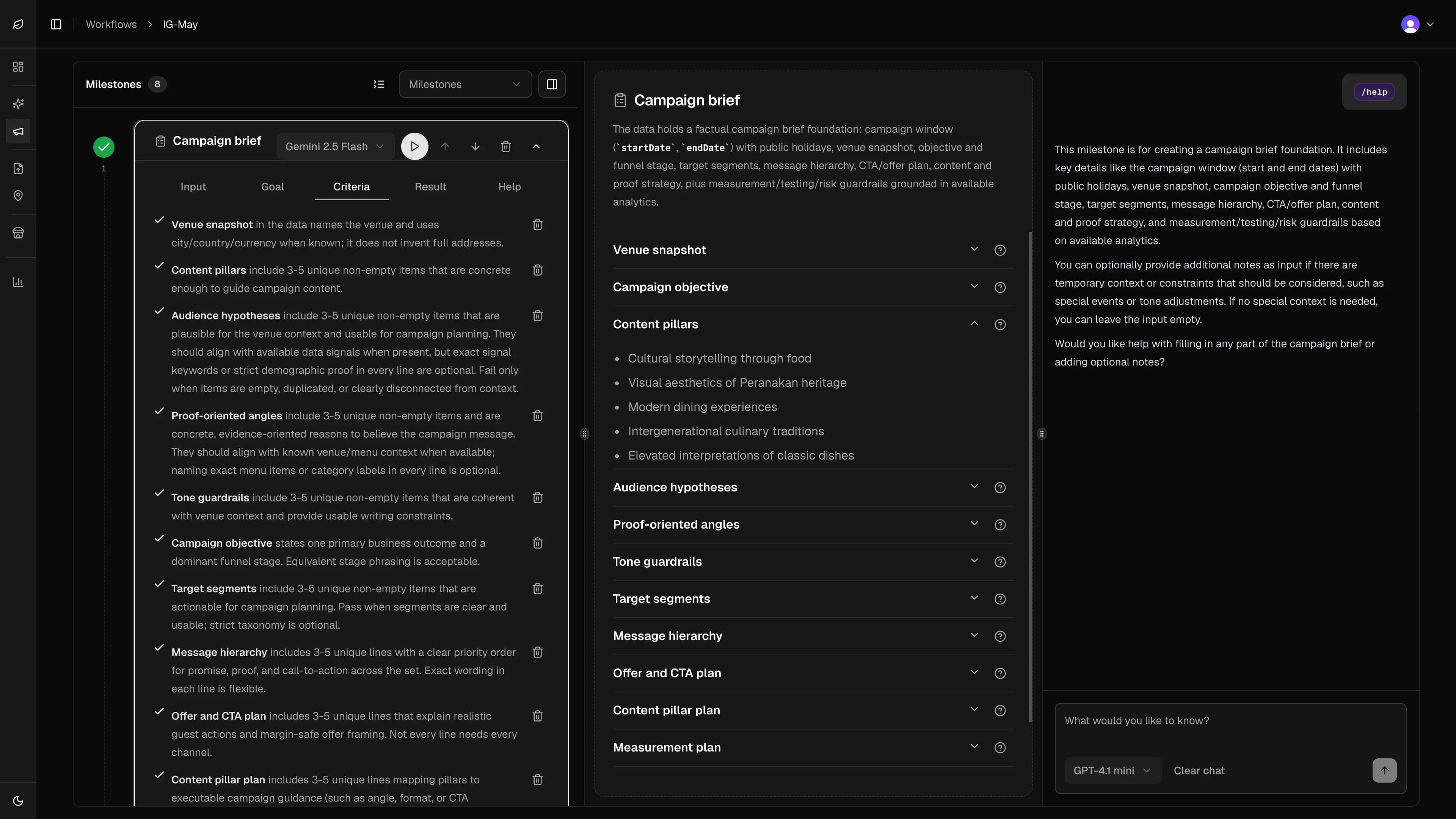Delete the Message hierarchy criterion

(x=538, y=652)
